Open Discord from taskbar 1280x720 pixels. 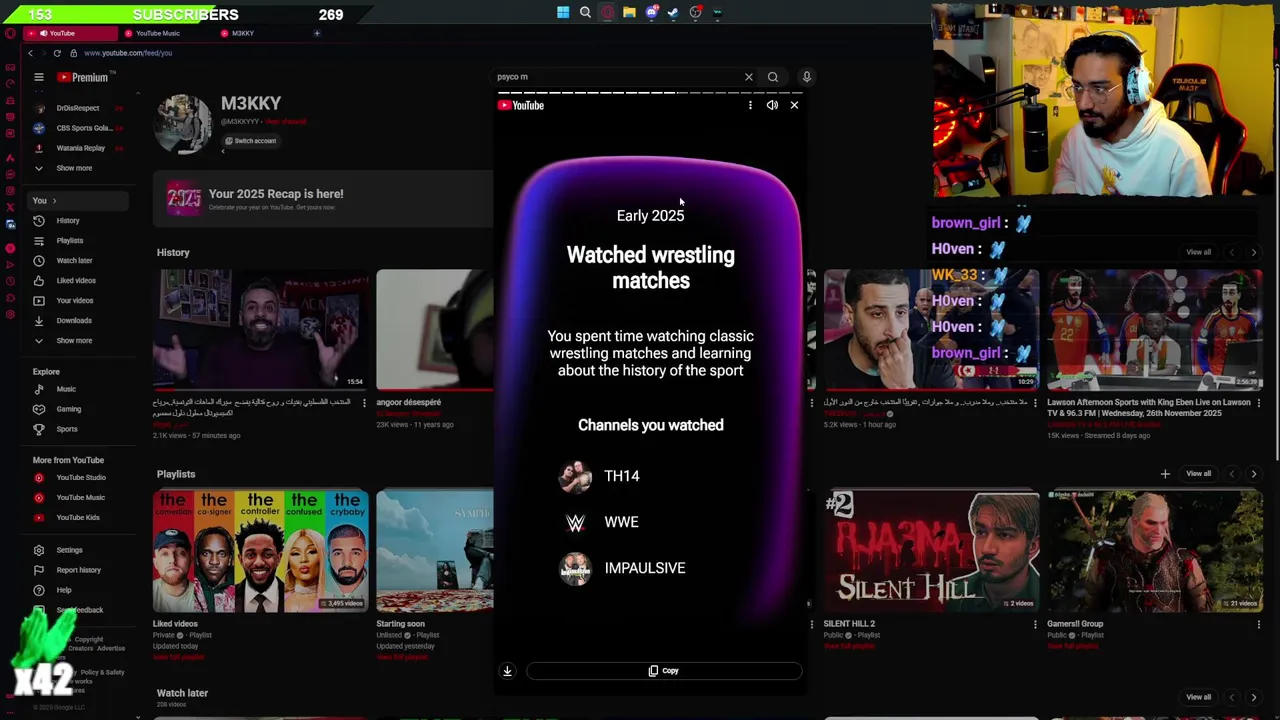(x=651, y=13)
